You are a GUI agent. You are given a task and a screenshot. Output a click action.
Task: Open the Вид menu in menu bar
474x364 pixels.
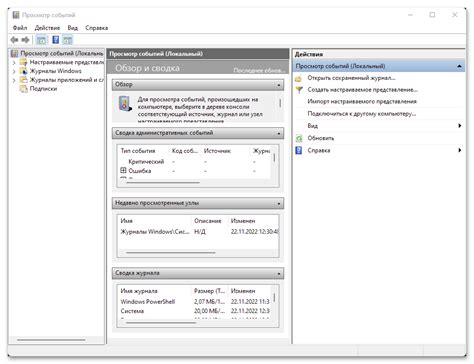coord(73,28)
